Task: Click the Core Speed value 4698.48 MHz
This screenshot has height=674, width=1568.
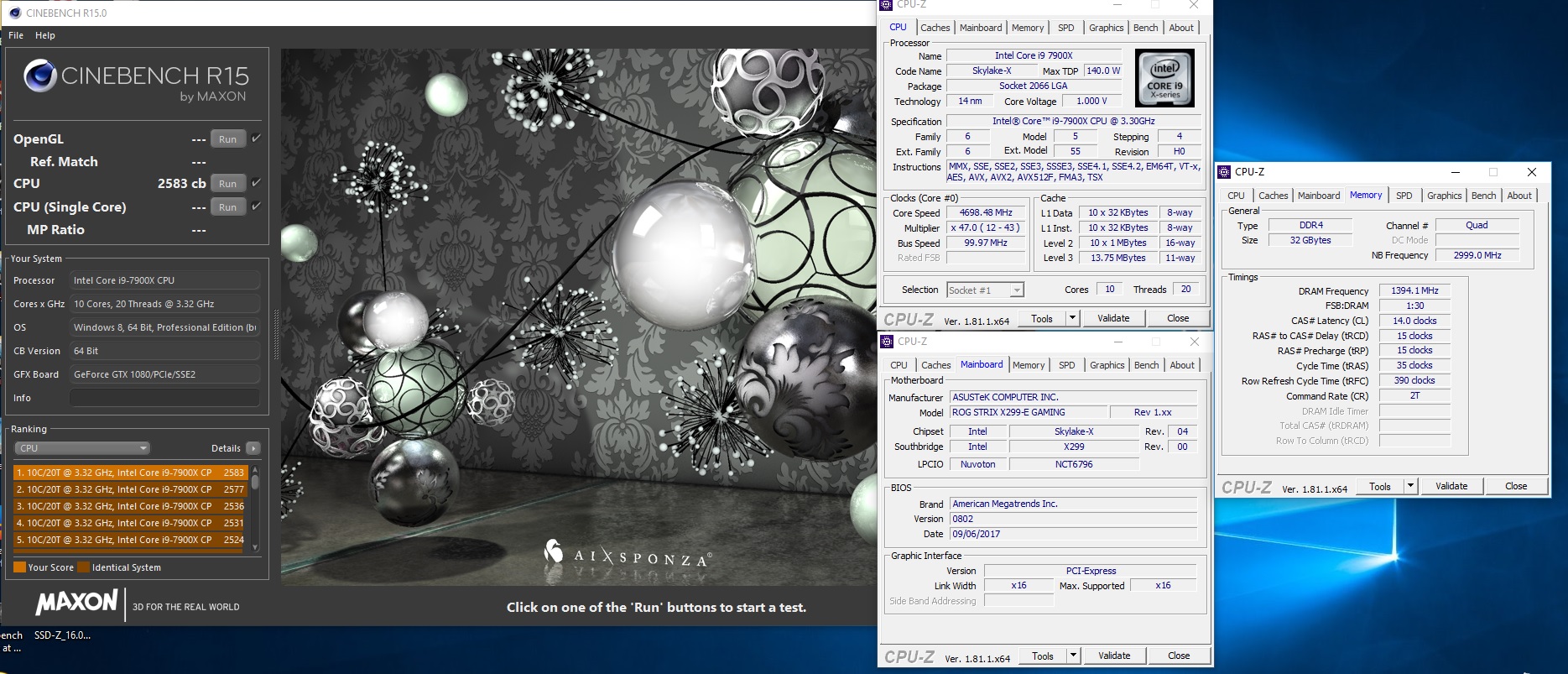Action: coord(986,213)
